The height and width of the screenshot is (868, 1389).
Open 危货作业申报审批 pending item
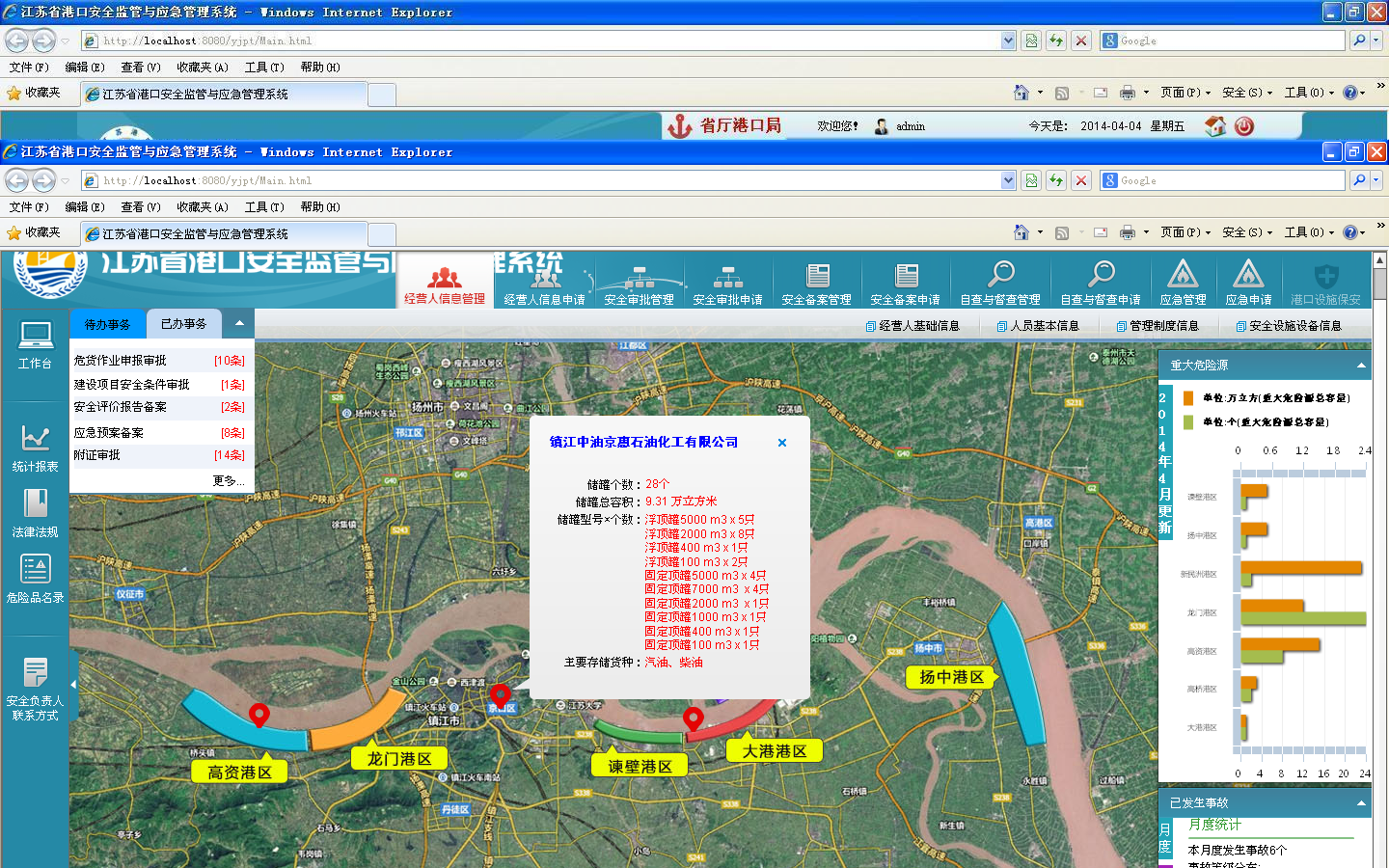(121, 361)
